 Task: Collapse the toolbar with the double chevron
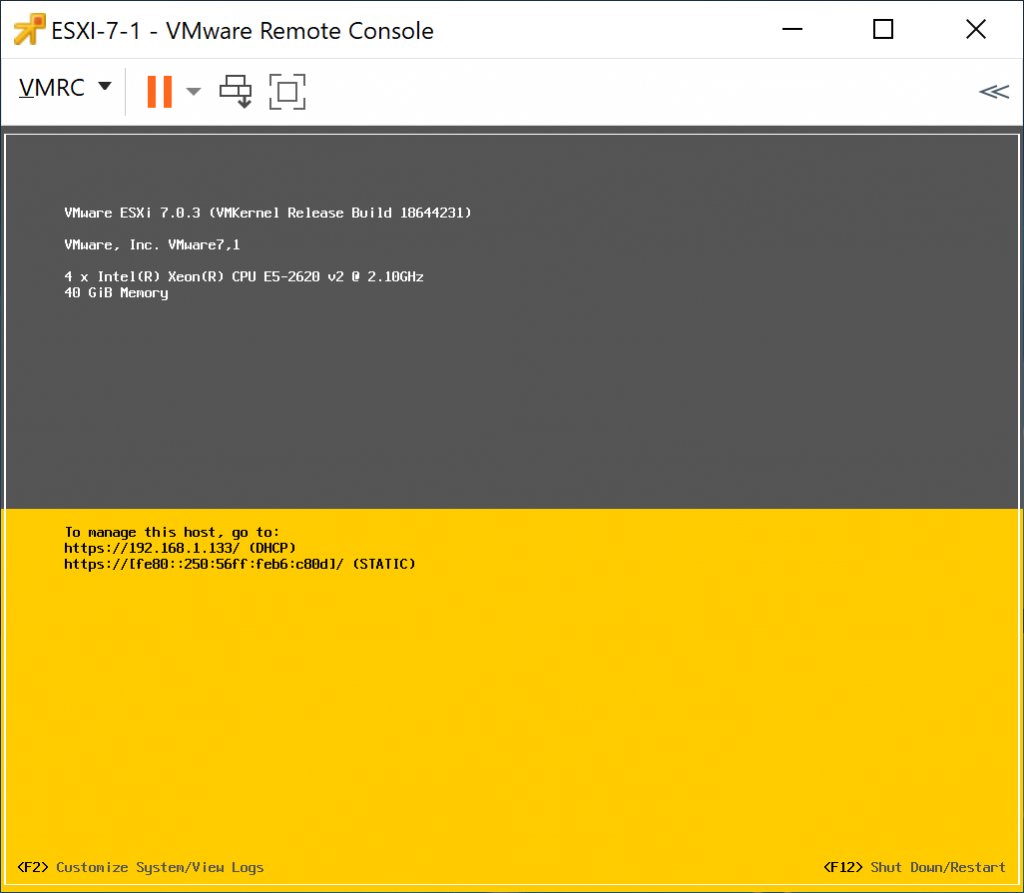(x=994, y=91)
